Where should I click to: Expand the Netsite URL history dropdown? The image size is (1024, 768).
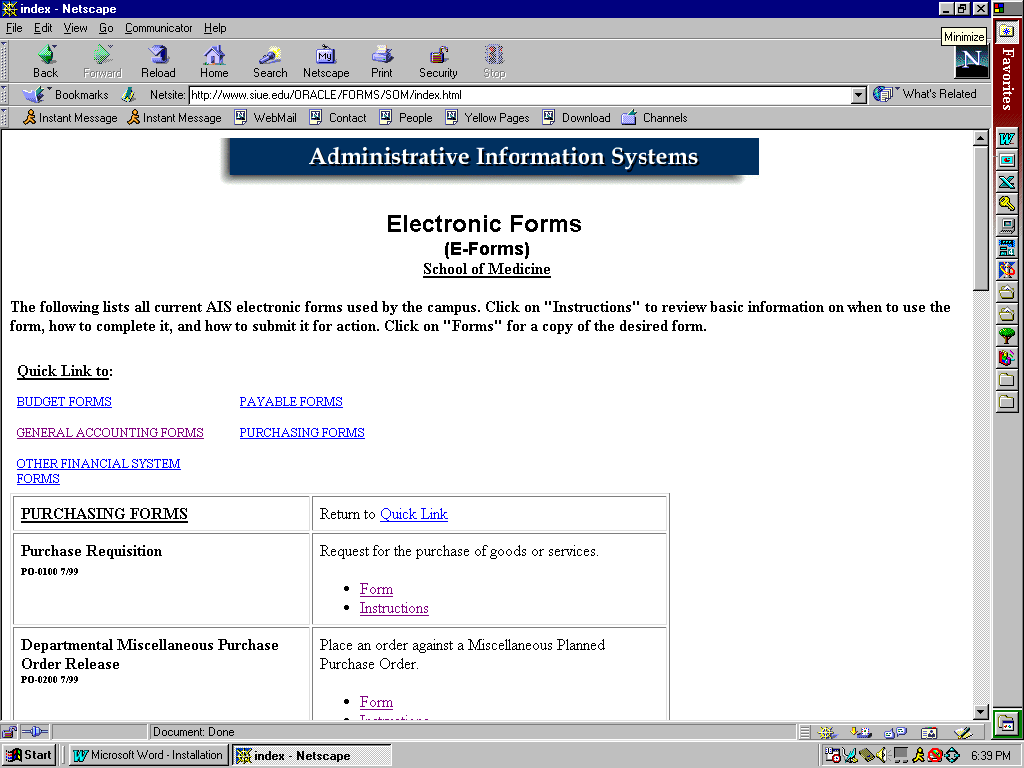pyautogui.click(x=858, y=95)
